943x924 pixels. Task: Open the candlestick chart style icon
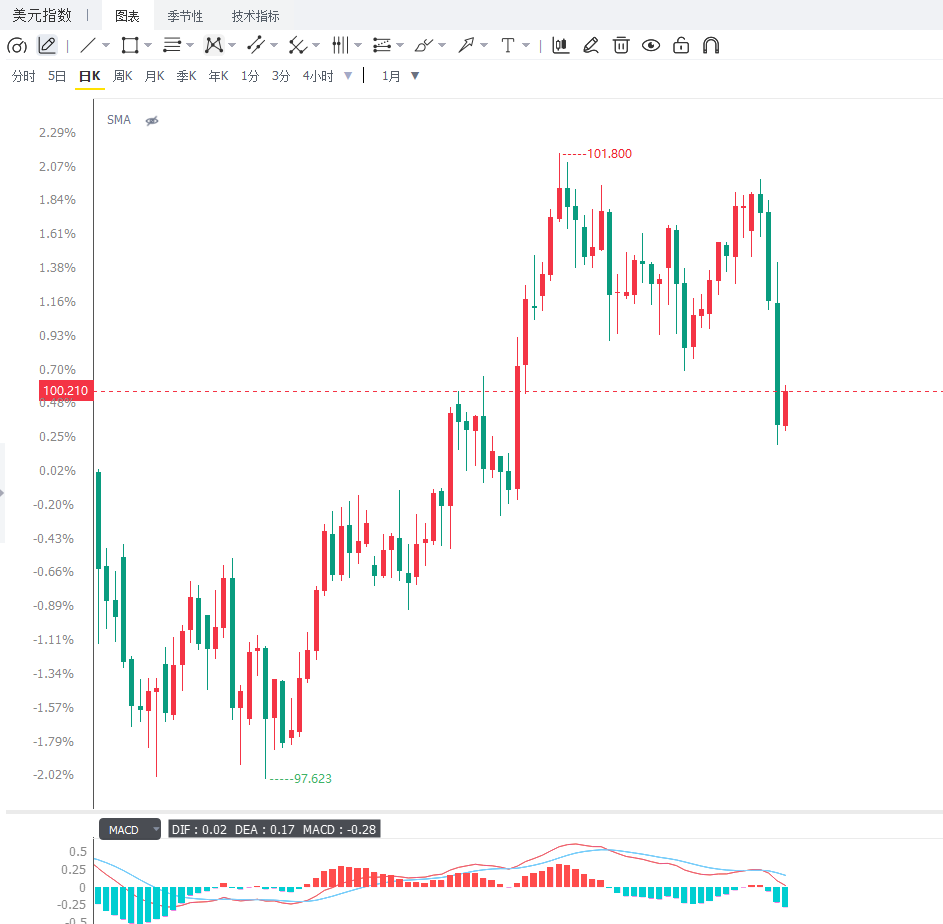click(x=561, y=46)
